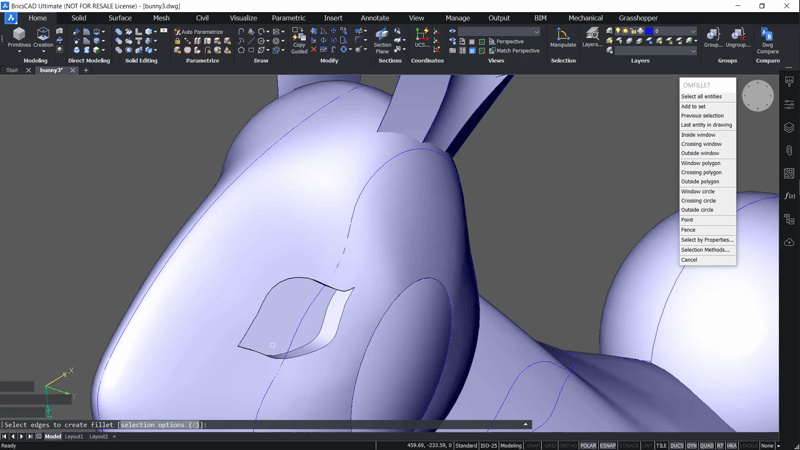This screenshot has height=450, width=800.
Task: Click the Section Plane tool
Action: (382, 41)
